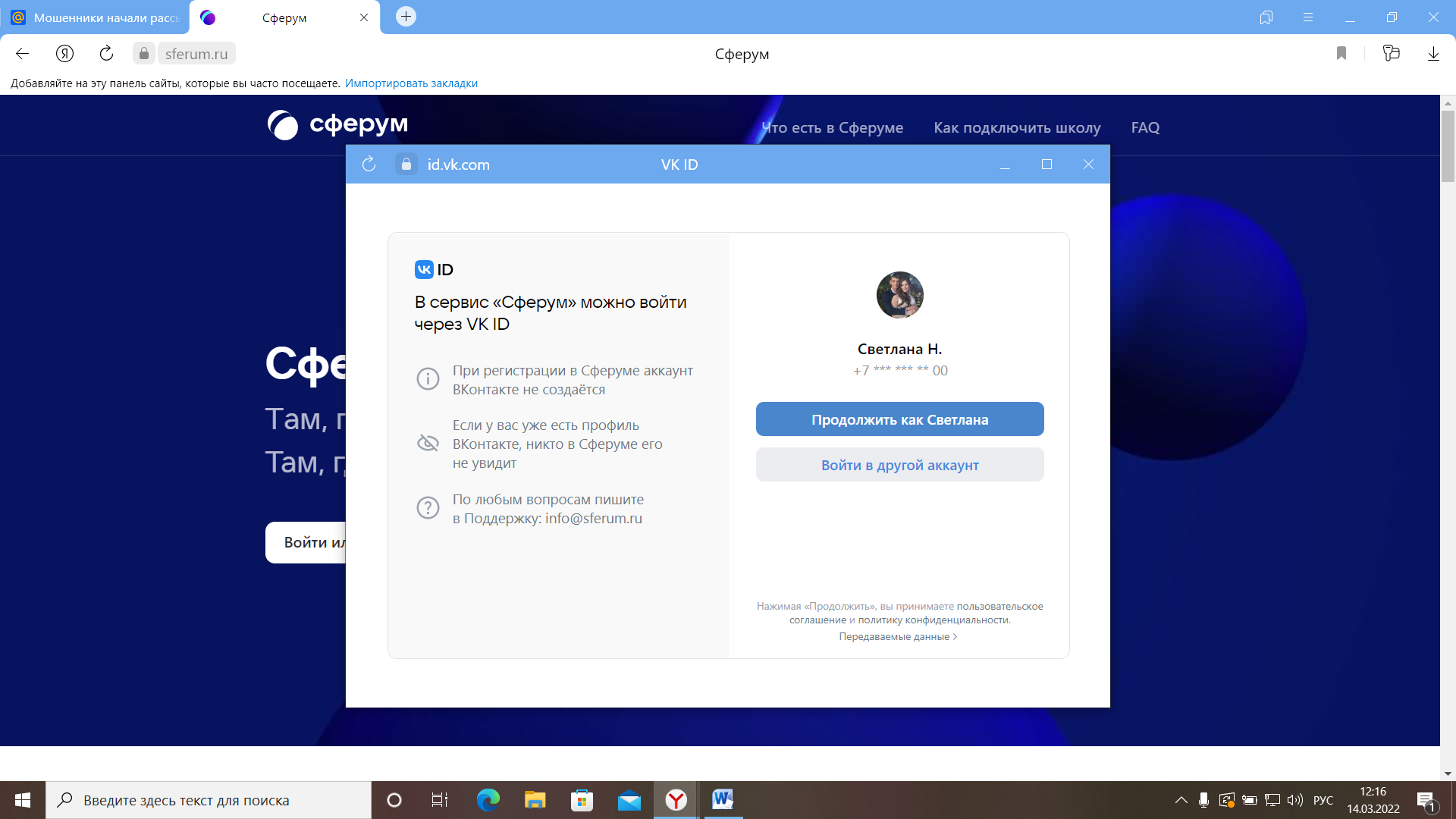
Task: Click the VK ID logo
Action: pyautogui.click(x=434, y=269)
